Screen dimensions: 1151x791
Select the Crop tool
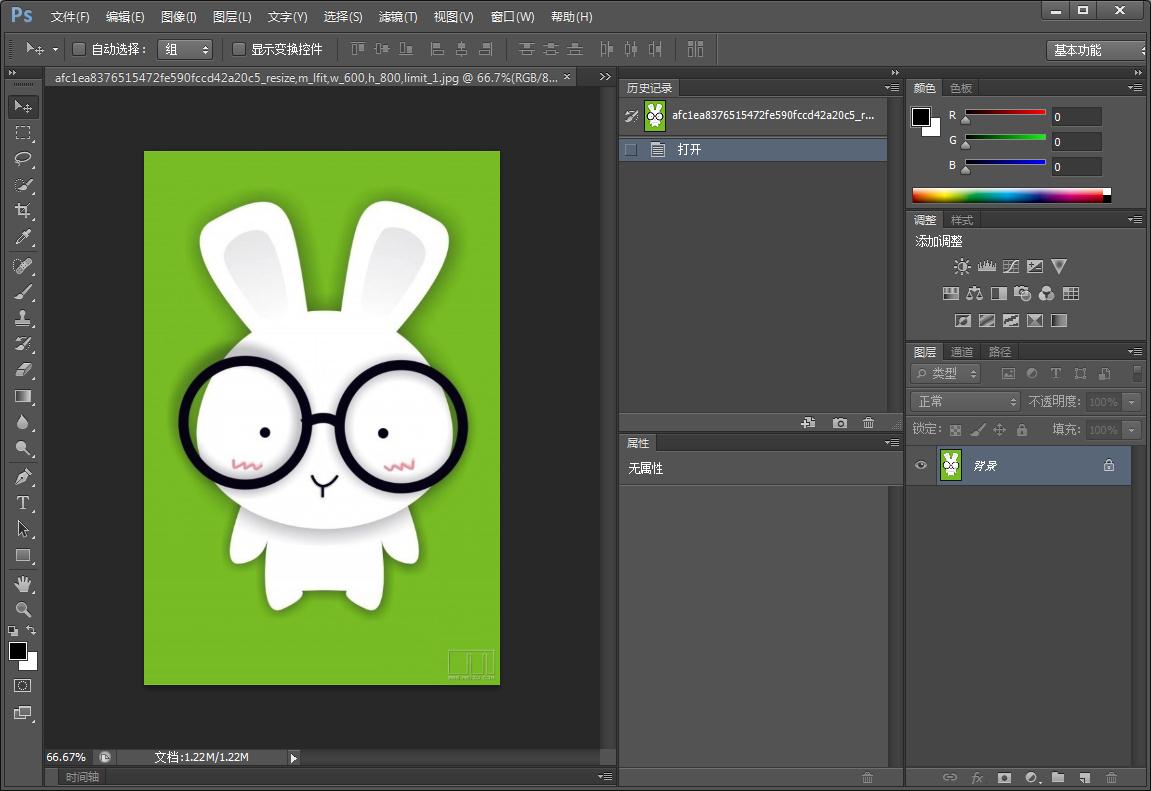click(x=22, y=211)
